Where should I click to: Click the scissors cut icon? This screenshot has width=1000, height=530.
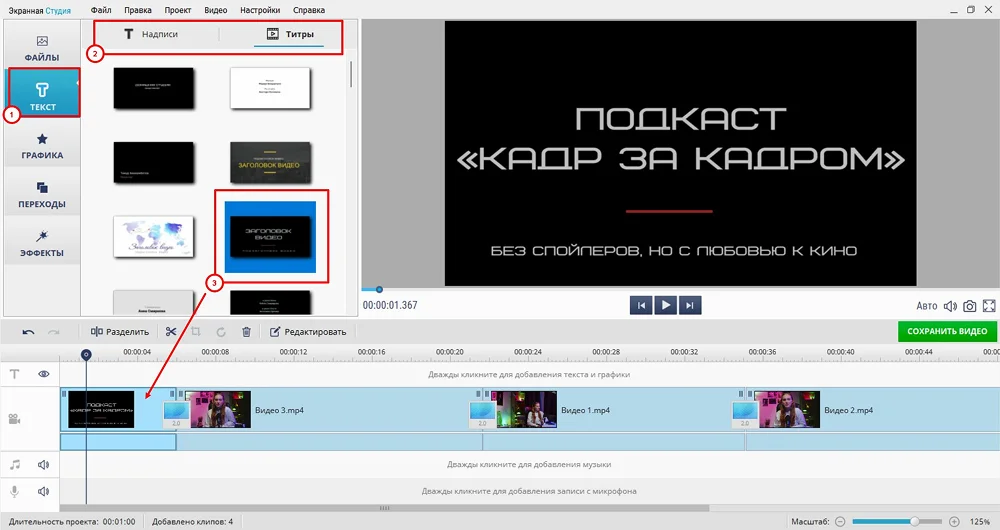point(170,332)
